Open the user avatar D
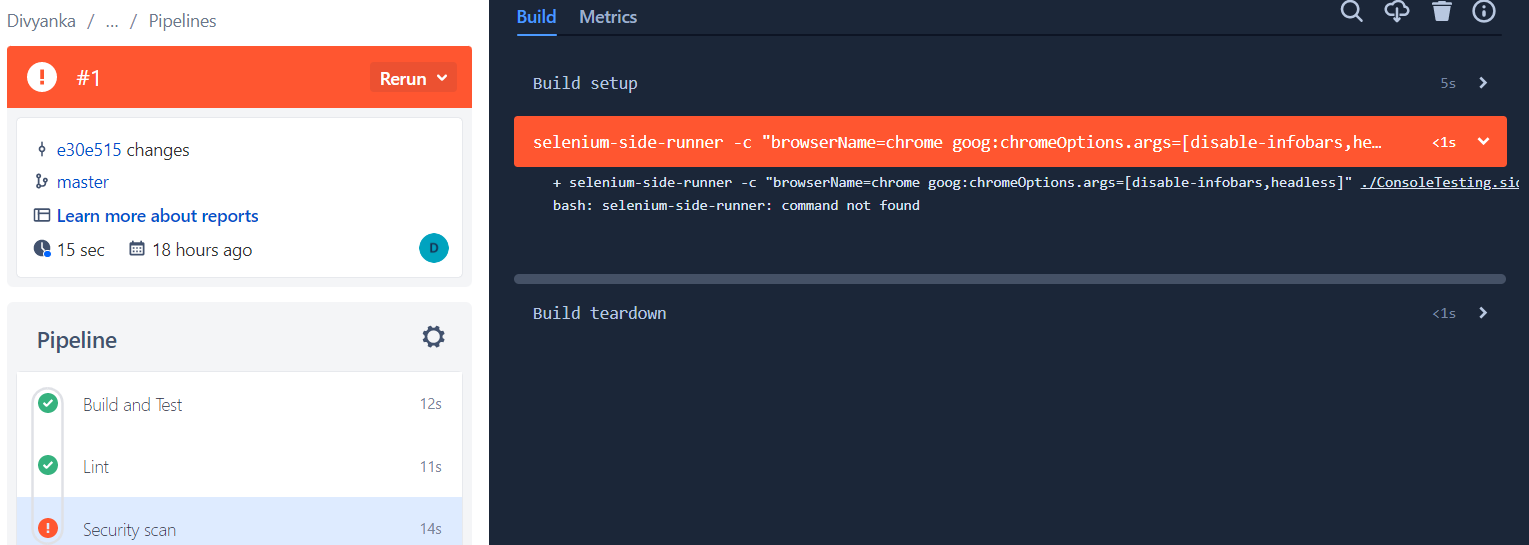The width and height of the screenshot is (1529, 545). (434, 248)
